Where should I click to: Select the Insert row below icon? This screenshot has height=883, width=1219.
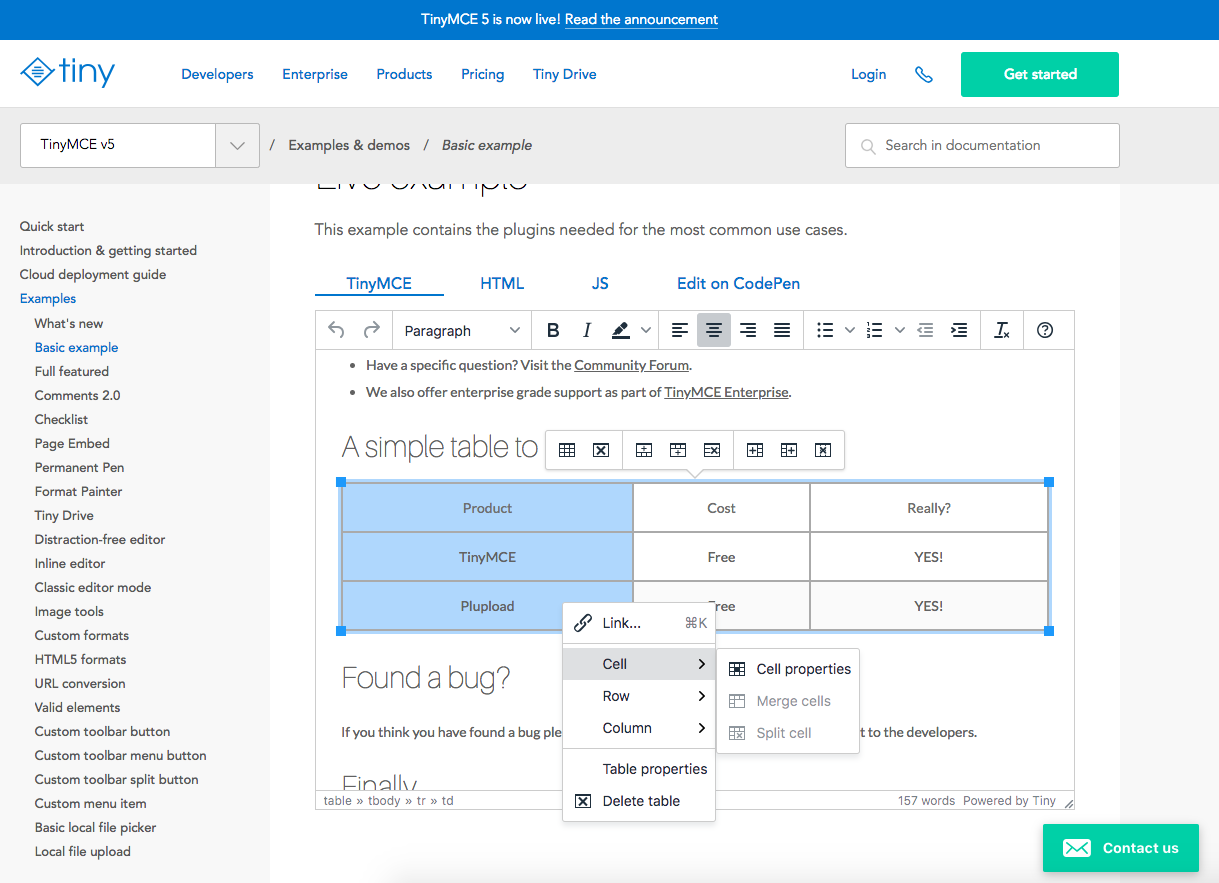click(x=677, y=450)
